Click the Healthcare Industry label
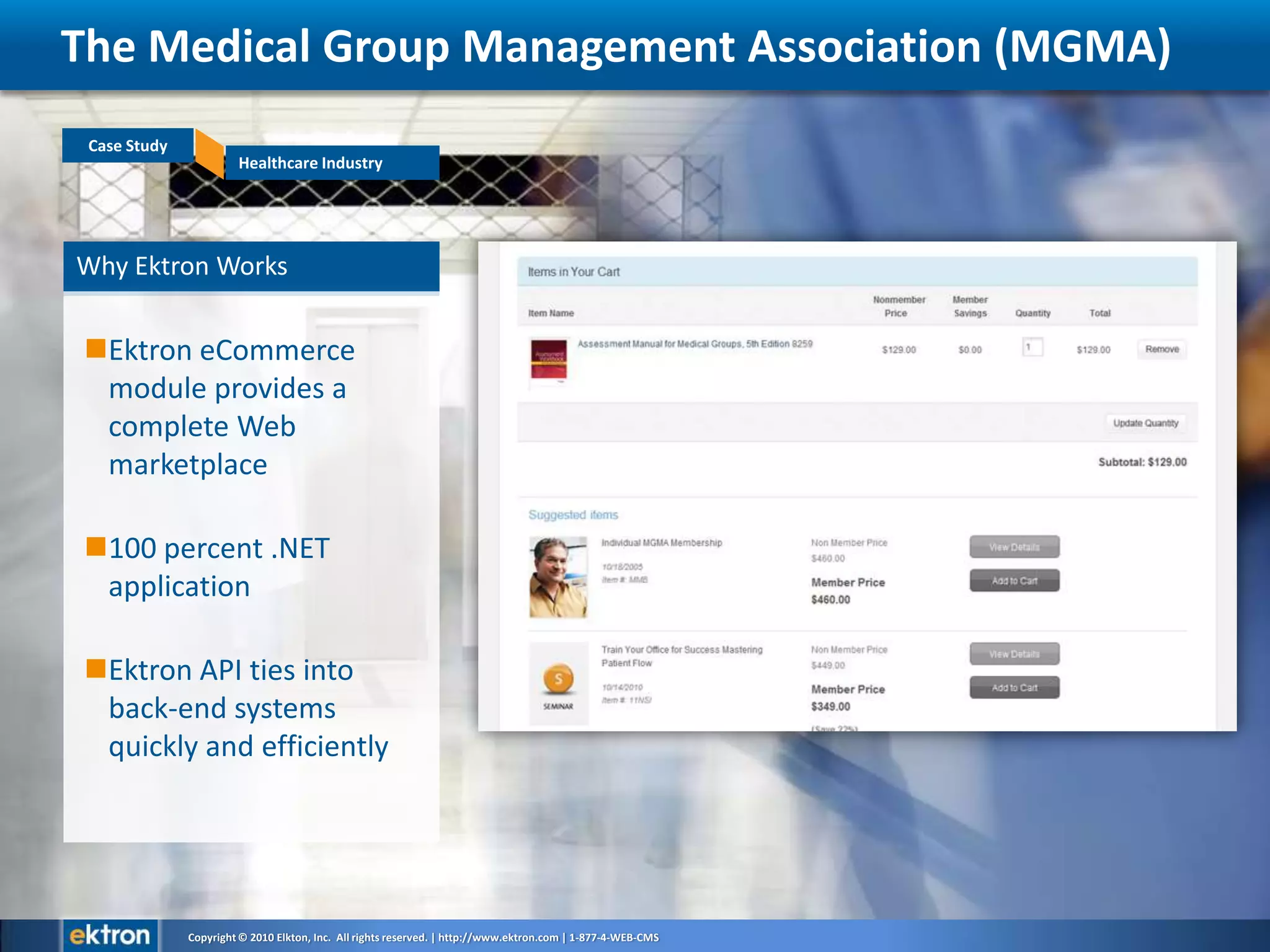1270x952 pixels. 332,163
